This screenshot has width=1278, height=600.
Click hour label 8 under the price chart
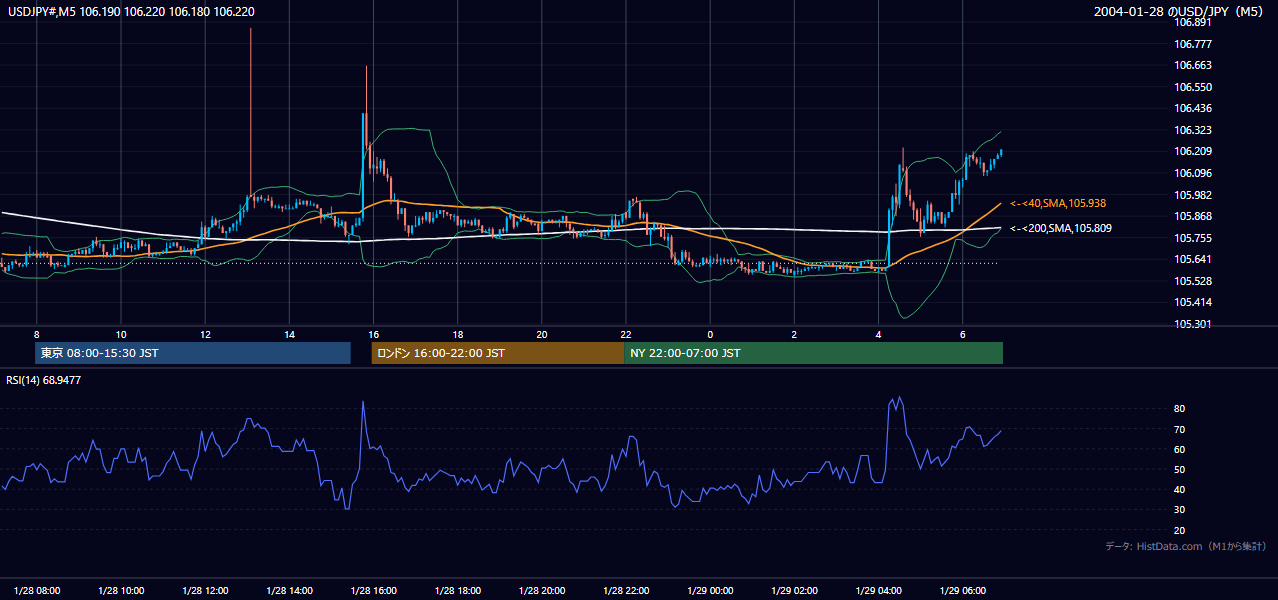tap(36, 334)
